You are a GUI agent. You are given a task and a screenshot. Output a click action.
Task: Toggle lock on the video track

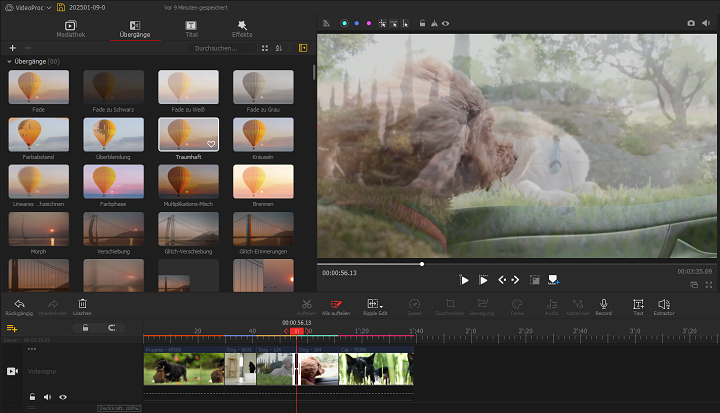coord(33,397)
